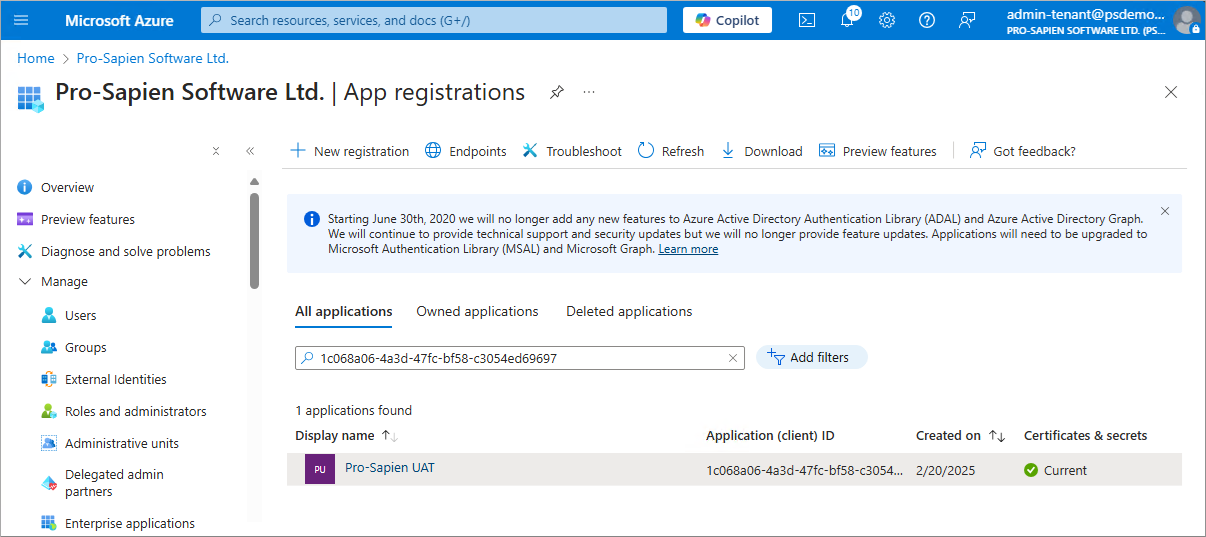The image size is (1206, 537).
Task: Refresh the app registrations list
Action: 670,151
